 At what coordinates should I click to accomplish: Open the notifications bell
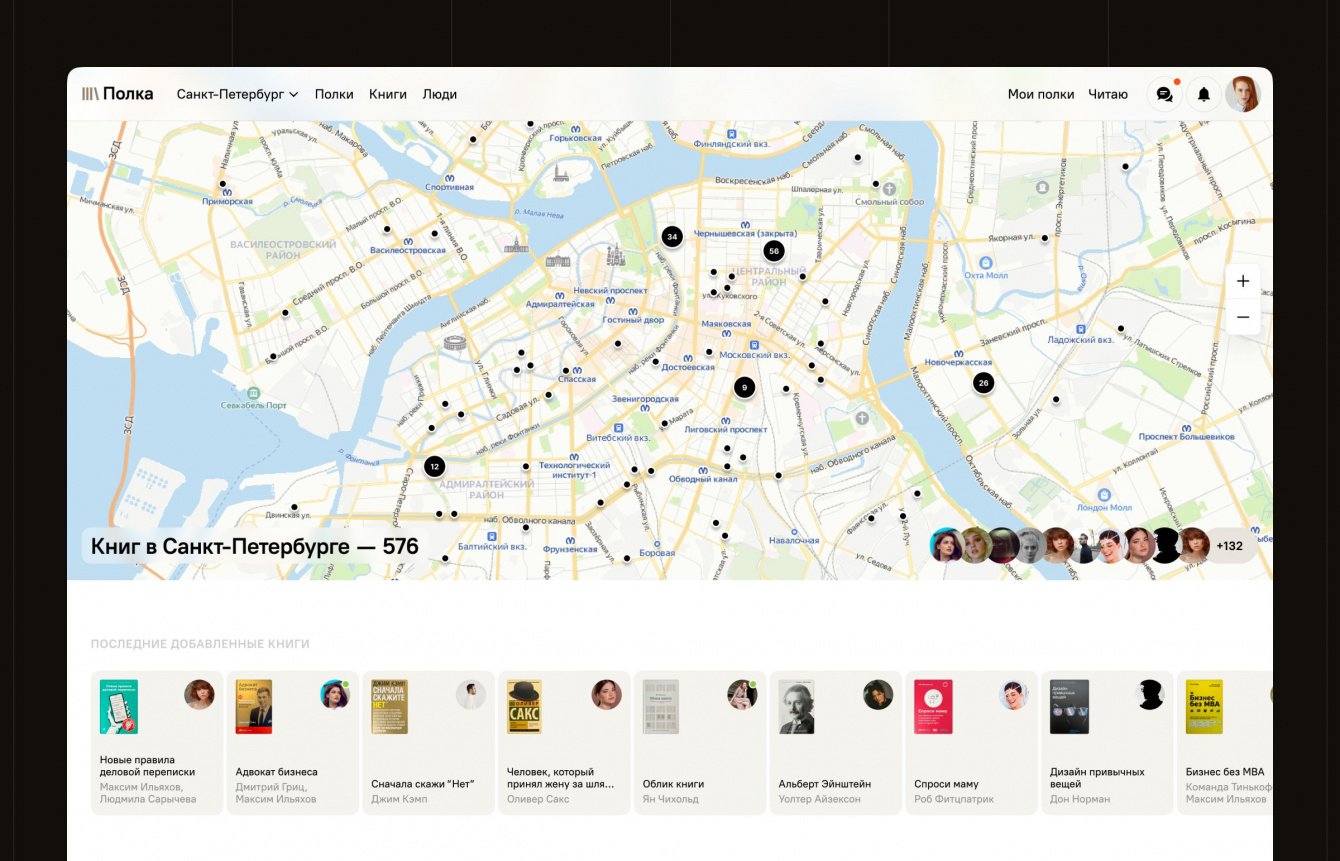[x=1204, y=94]
